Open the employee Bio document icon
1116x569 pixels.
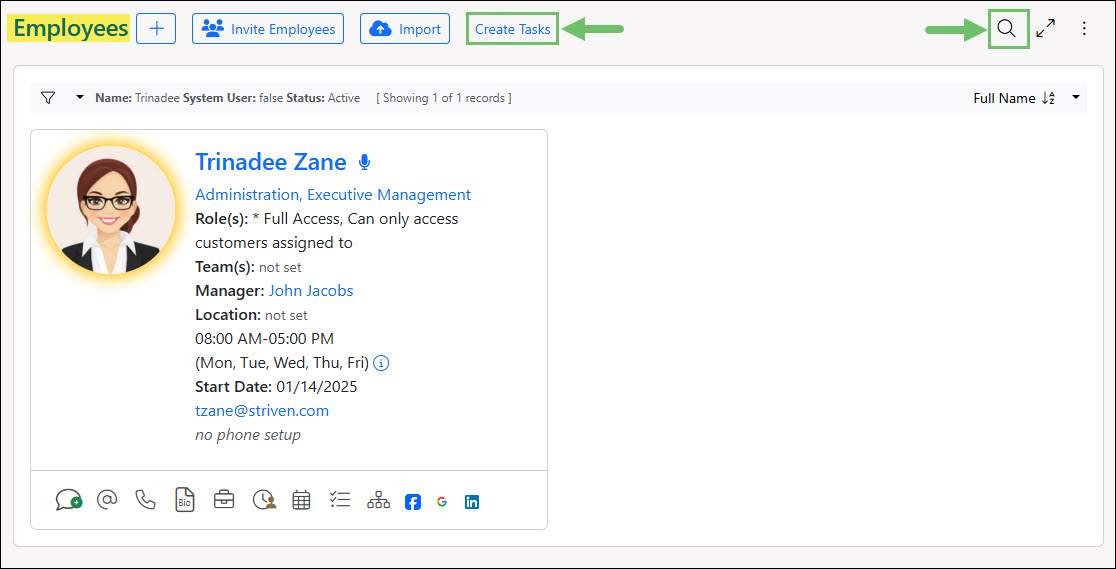pyautogui.click(x=184, y=500)
